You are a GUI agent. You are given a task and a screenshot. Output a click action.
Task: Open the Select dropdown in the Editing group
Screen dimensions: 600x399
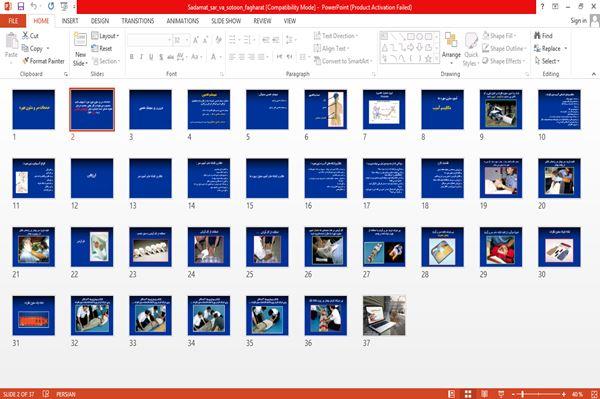(547, 61)
